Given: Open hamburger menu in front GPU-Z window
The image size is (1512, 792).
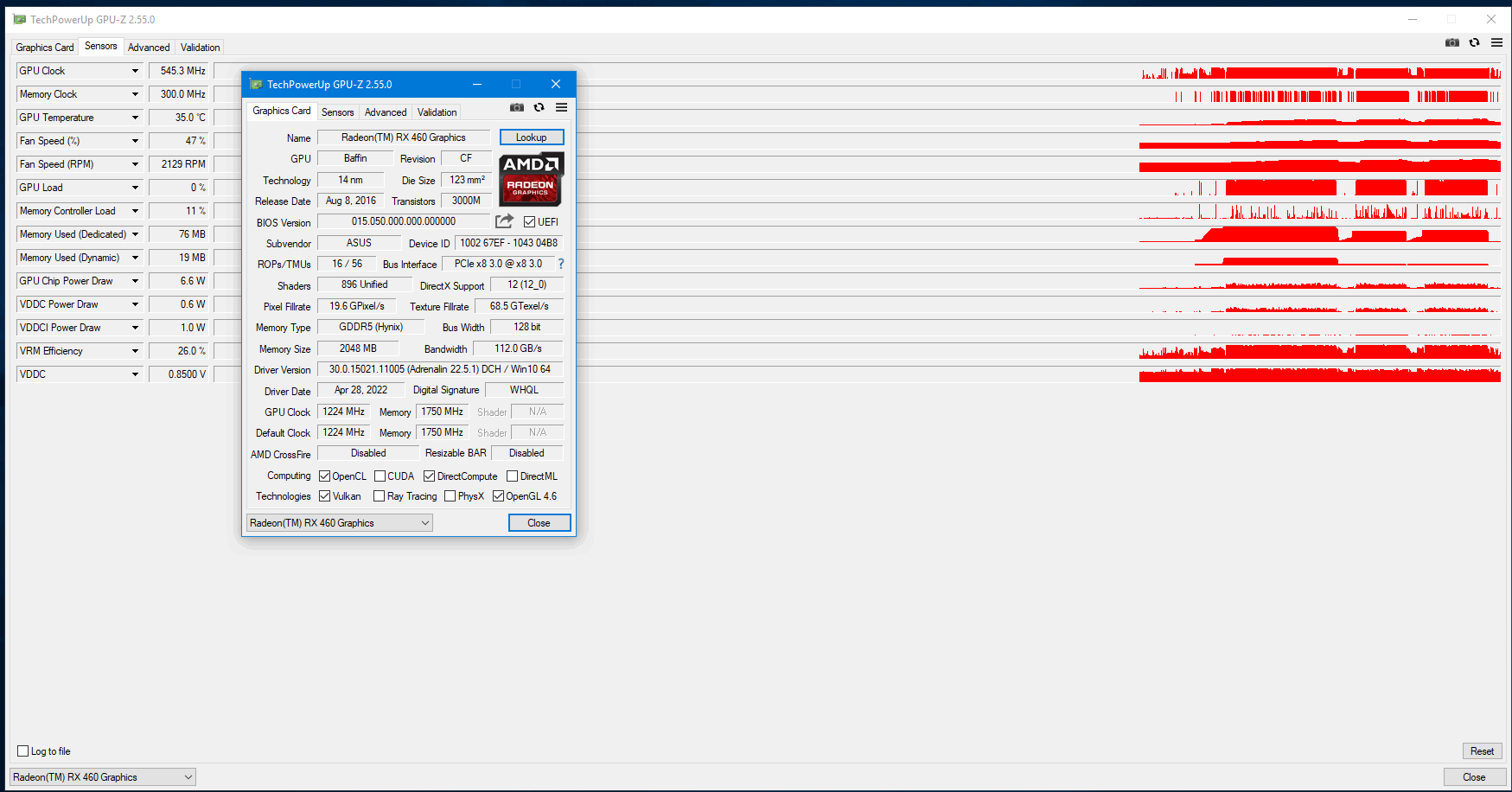Looking at the screenshot, I should [x=562, y=107].
